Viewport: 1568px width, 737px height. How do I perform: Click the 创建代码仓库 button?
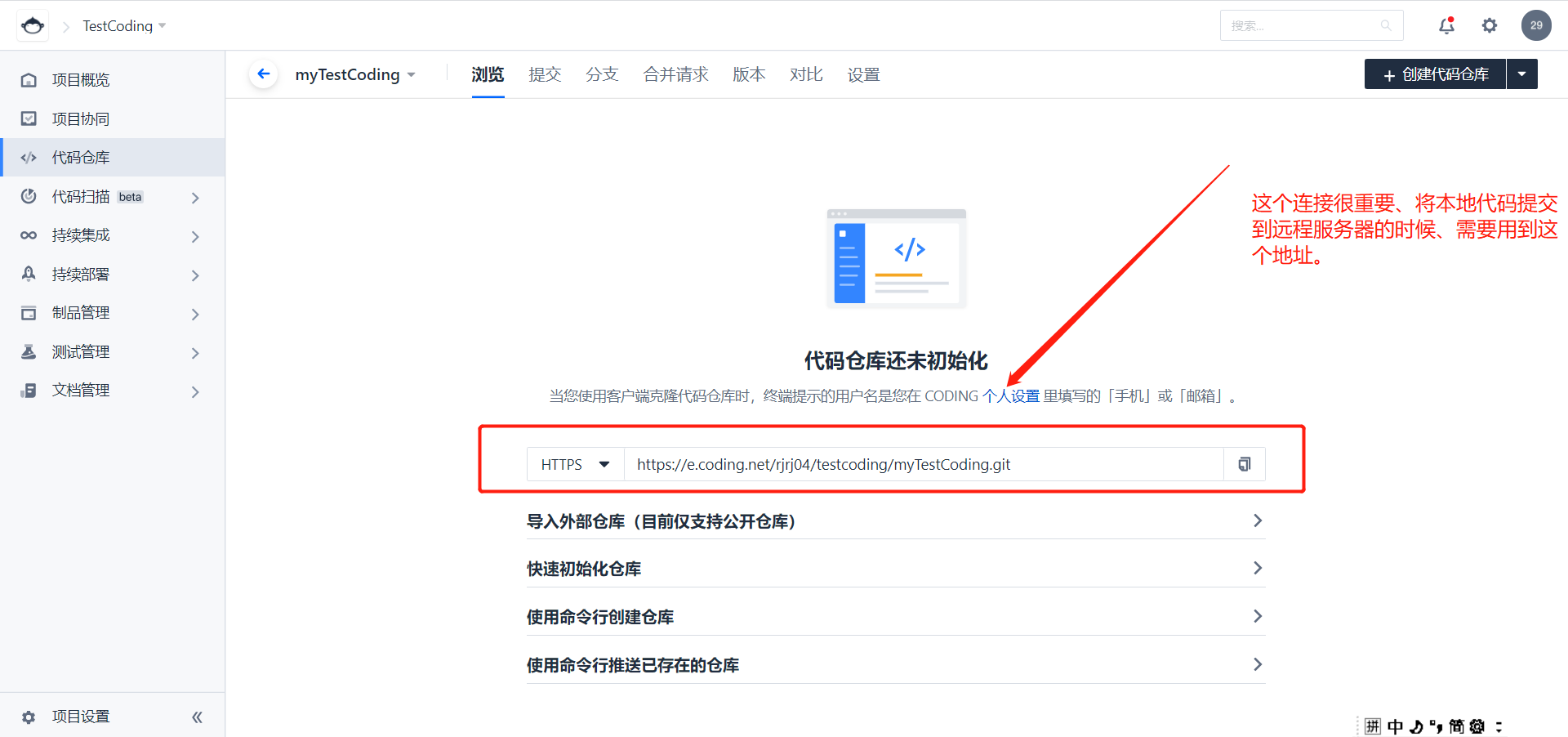pos(1435,74)
